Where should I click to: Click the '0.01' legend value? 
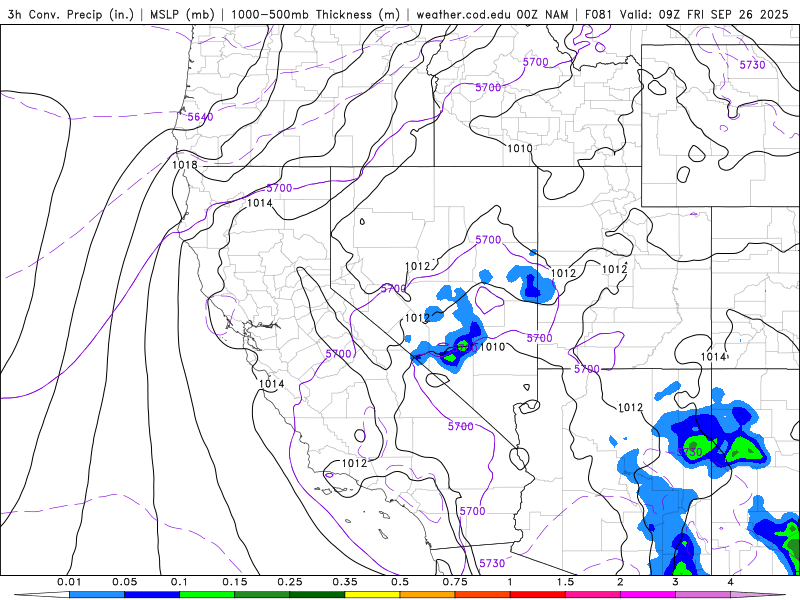pos(69,582)
